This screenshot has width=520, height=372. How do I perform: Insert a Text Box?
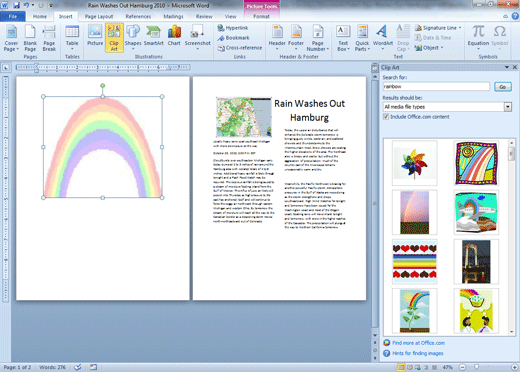pyautogui.click(x=343, y=38)
